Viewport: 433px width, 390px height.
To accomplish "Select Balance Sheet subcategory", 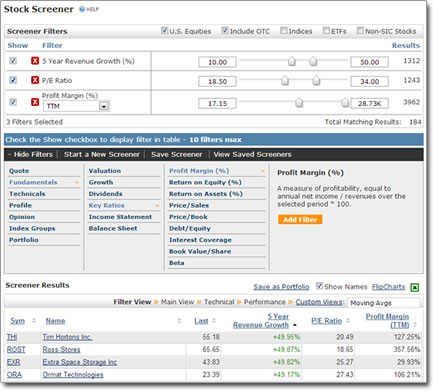I will [x=113, y=228].
